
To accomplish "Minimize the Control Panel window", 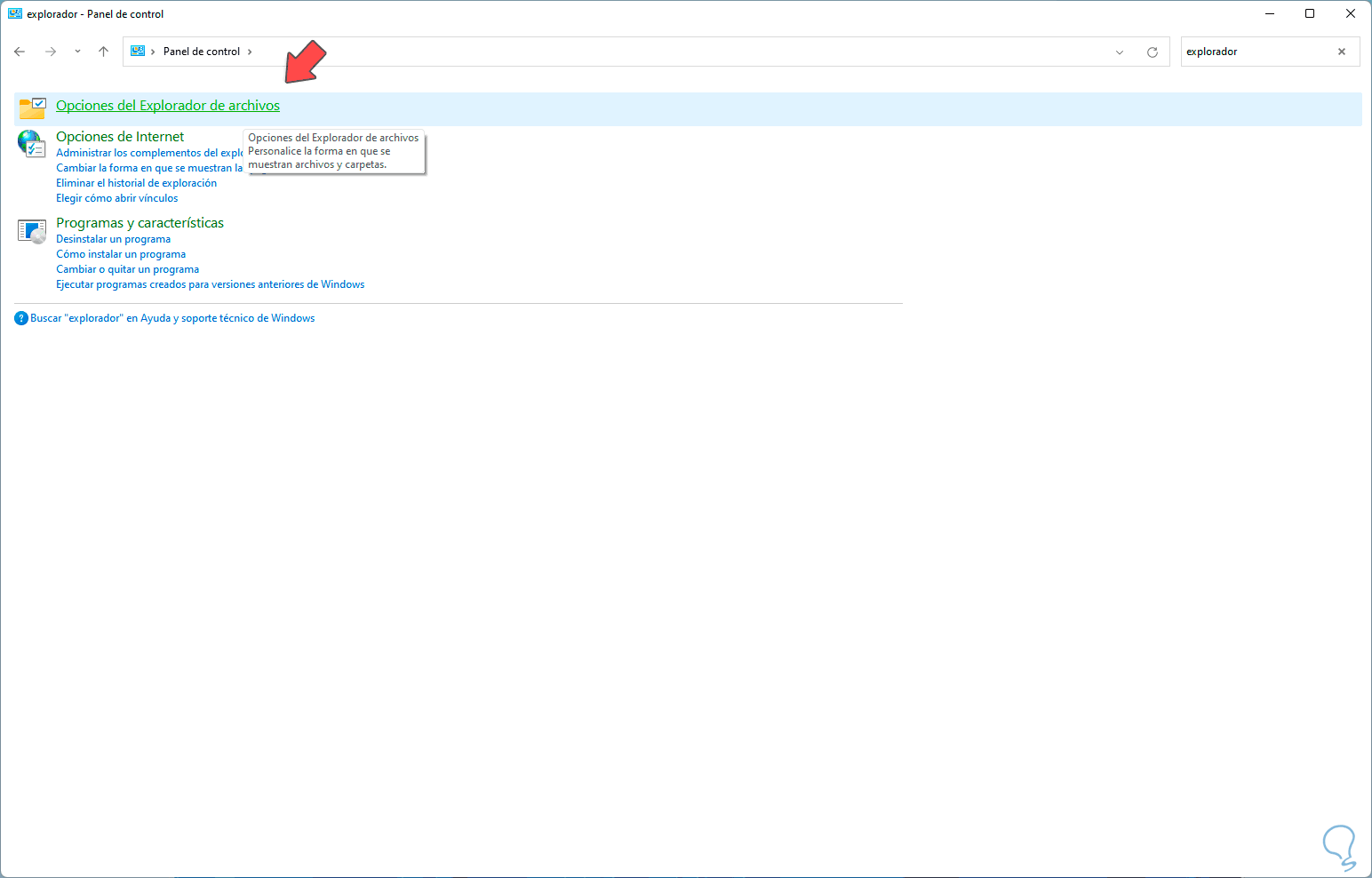I will pos(1269,14).
